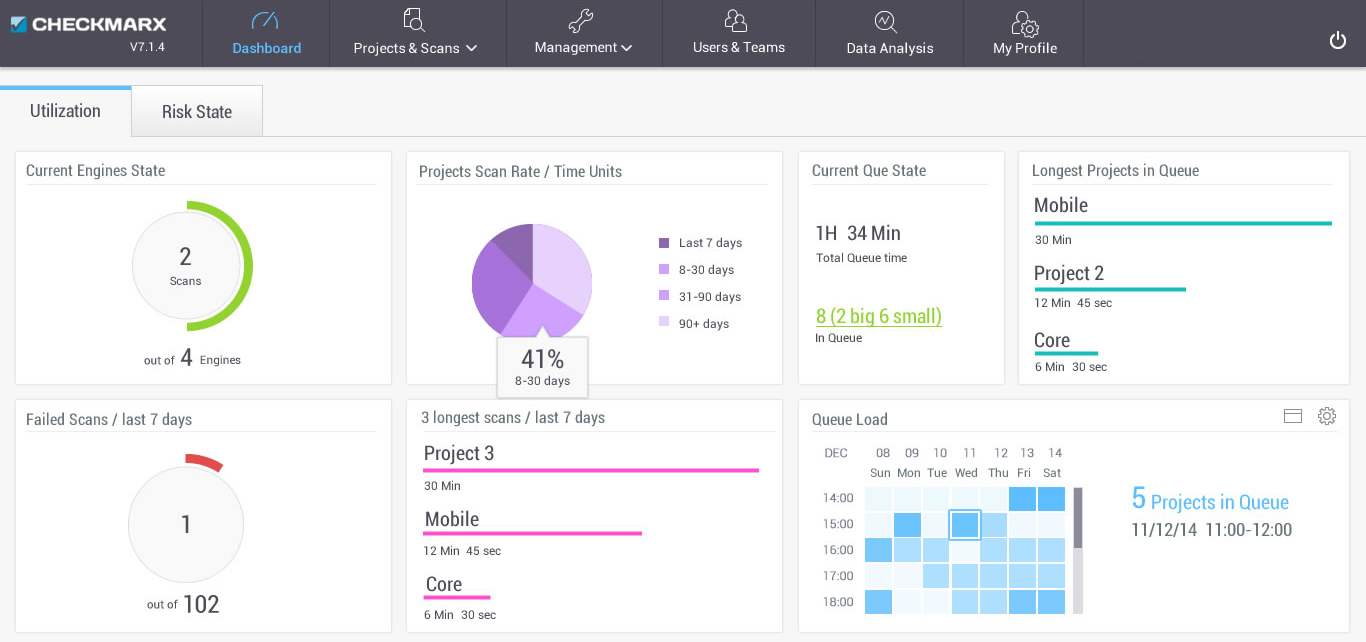This screenshot has width=1366, height=642.
Task: Select the highlighted Wed 15:00 heatmap cell
Action: pyautogui.click(x=965, y=524)
